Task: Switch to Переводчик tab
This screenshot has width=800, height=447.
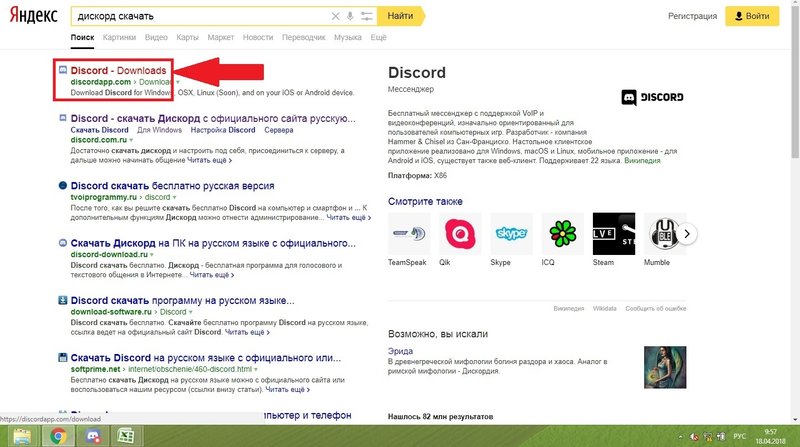Action: pos(304,37)
